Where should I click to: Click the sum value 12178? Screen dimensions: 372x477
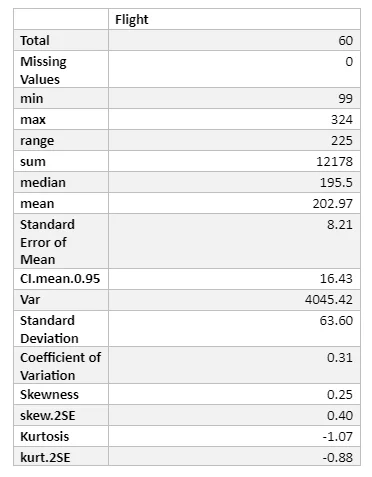[x=334, y=162]
